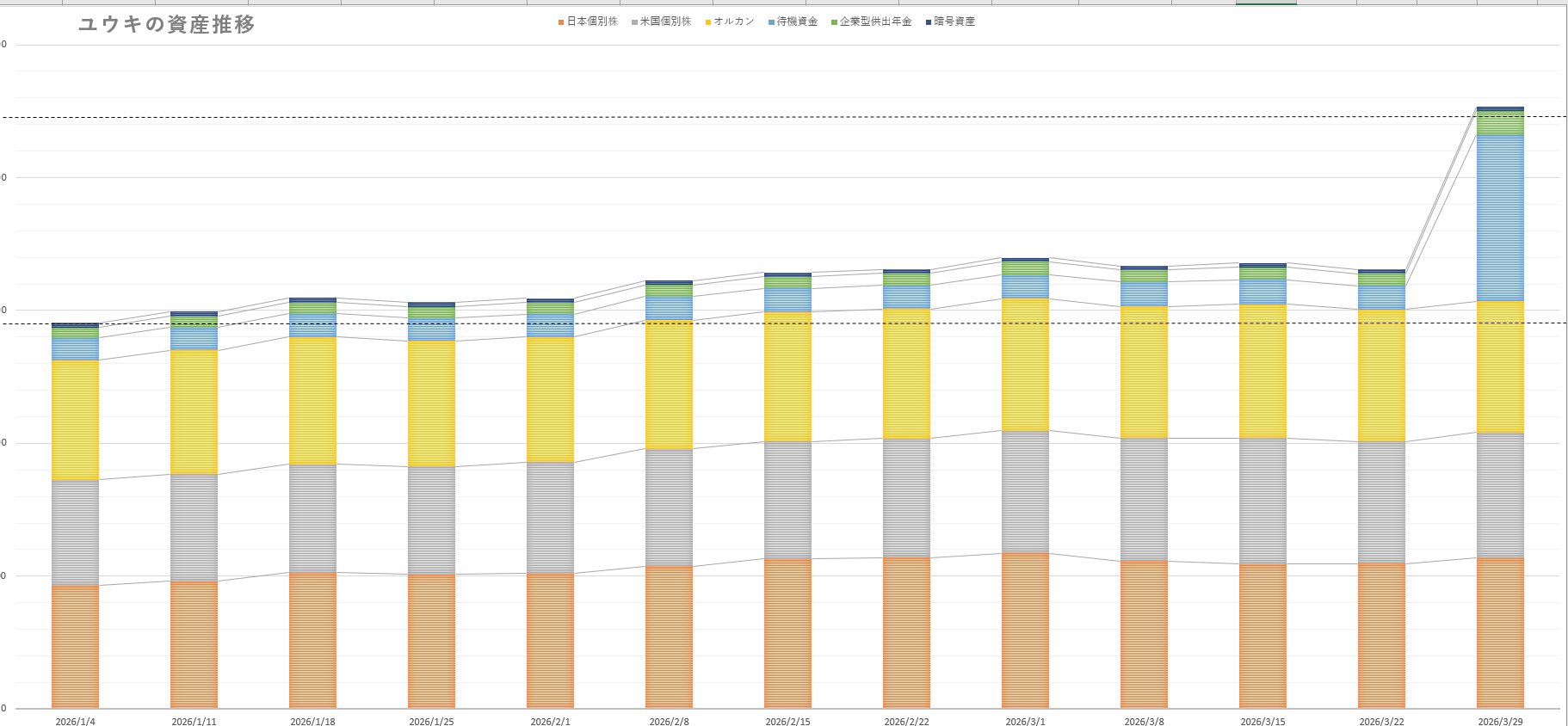Select the gray segment of the 2026/3/15 bar
The height and width of the screenshot is (726, 1568).
[1262, 501]
